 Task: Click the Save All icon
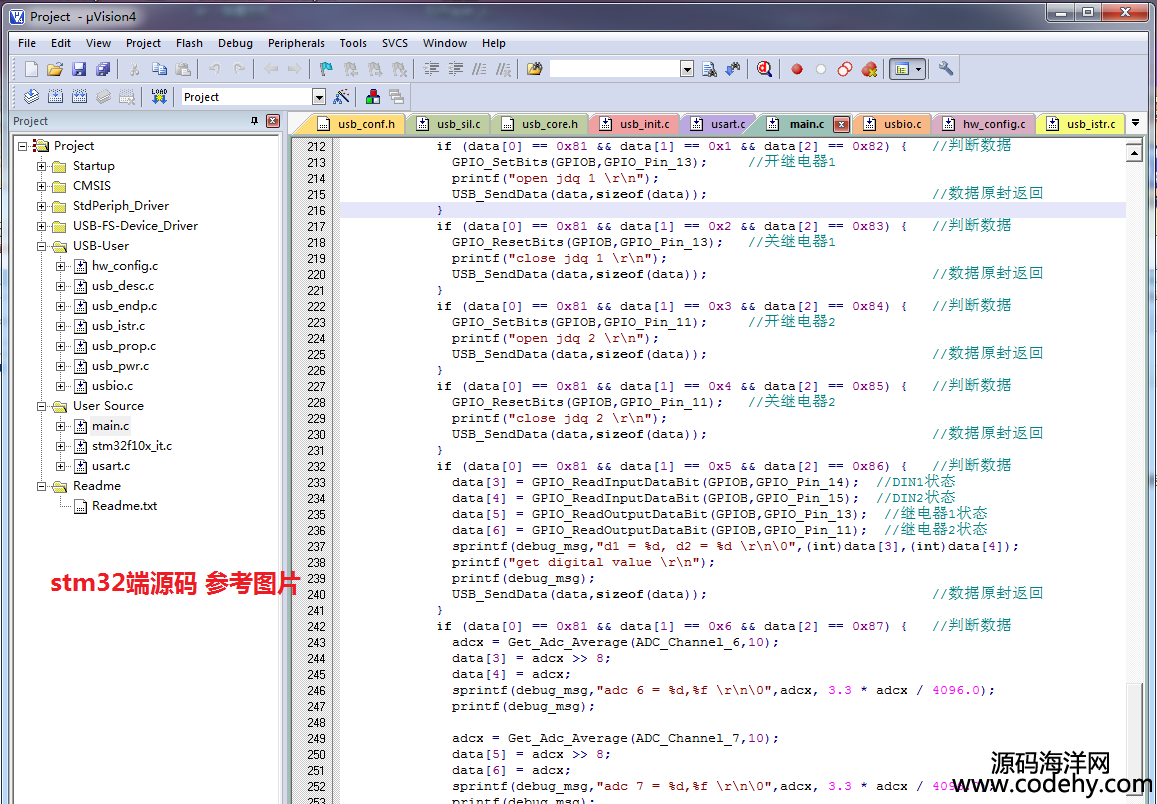point(103,69)
